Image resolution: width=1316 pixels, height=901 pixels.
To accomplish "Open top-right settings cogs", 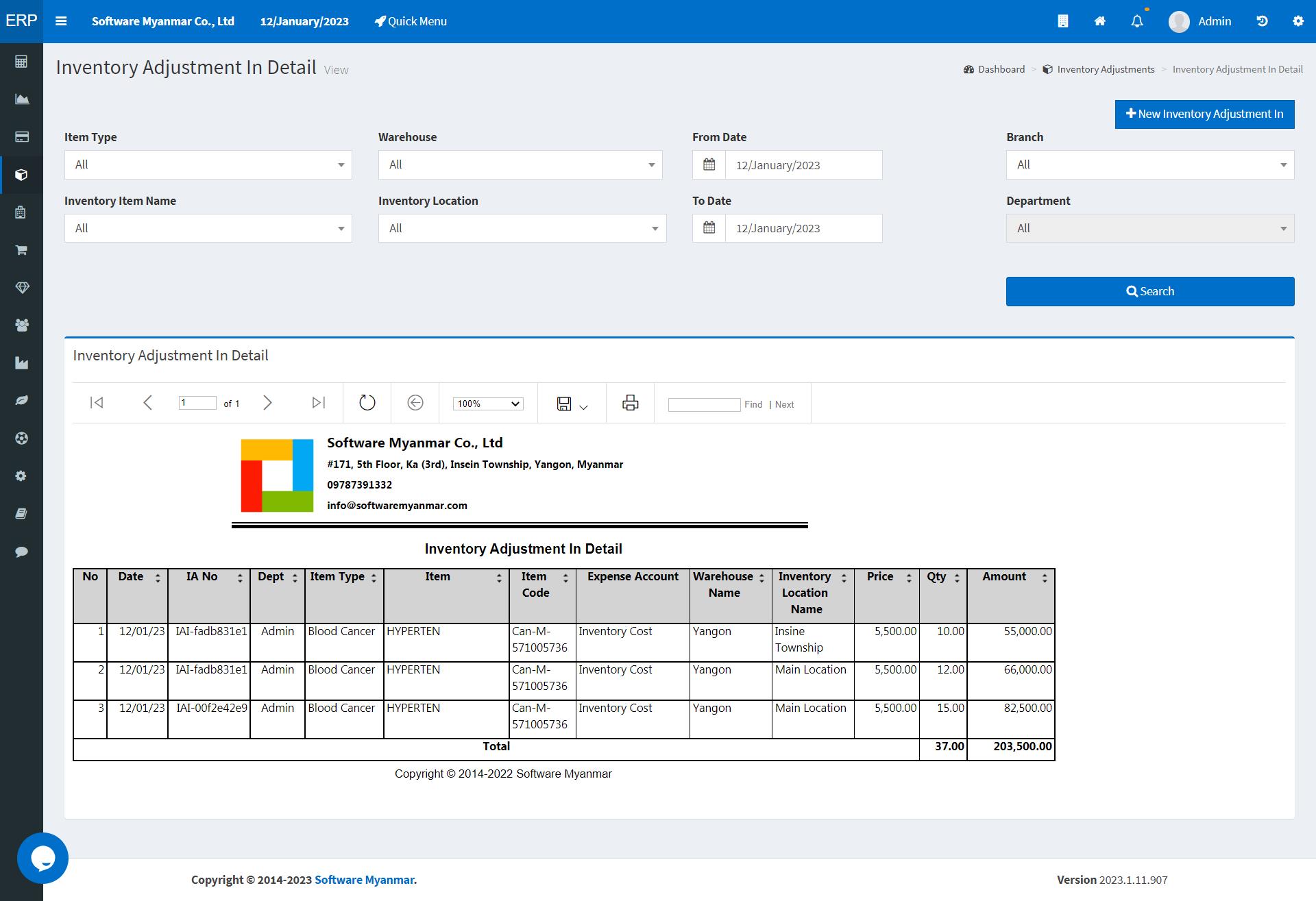I will pyautogui.click(x=1298, y=21).
